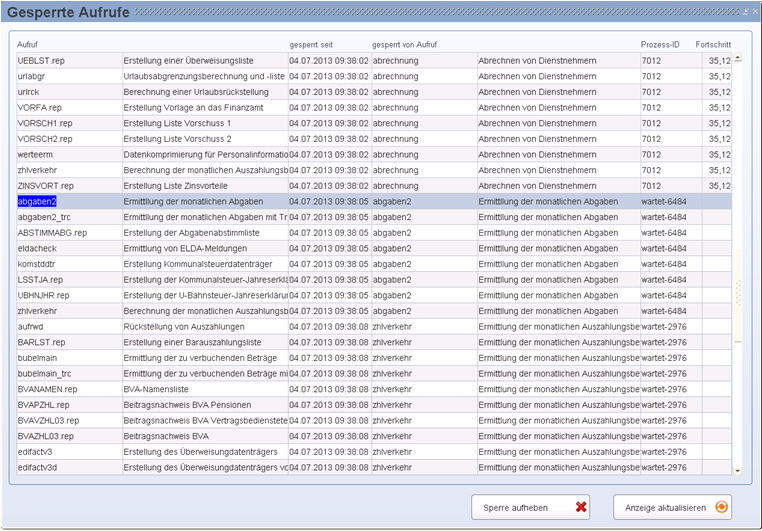Select the ABSTIMMABG.rep row
762x531 pixels.
[x=374, y=233]
